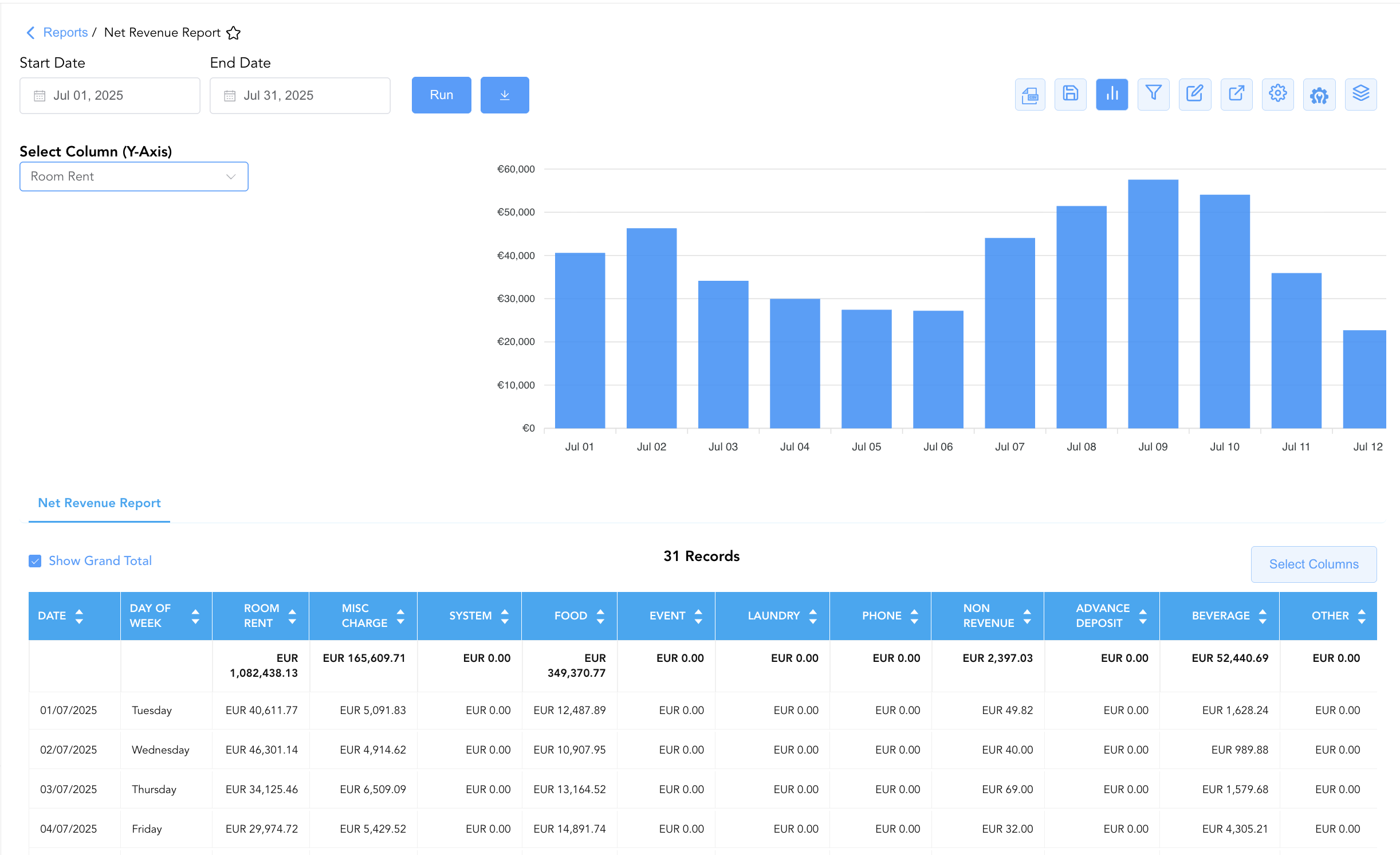The image size is (1400, 855).
Task: Click the stacked layers icon
Action: tap(1360, 95)
